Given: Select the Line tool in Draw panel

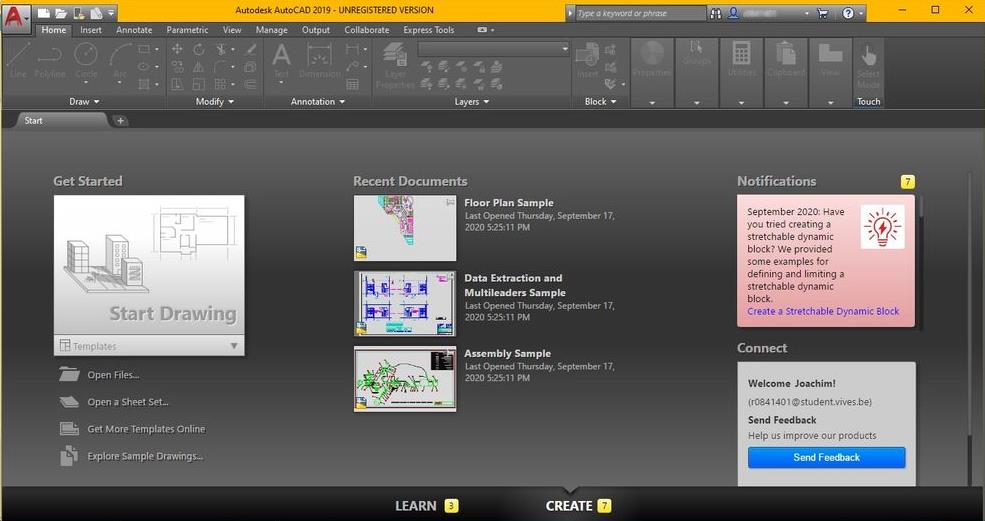Looking at the screenshot, I should click(x=18, y=58).
